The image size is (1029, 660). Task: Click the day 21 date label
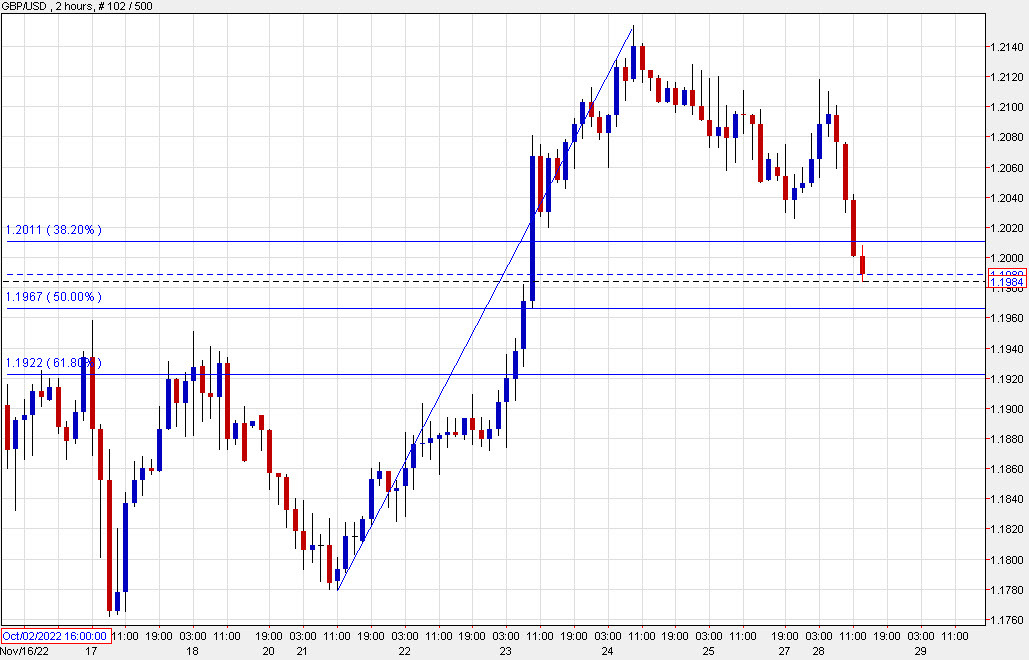(x=302, y=651)
